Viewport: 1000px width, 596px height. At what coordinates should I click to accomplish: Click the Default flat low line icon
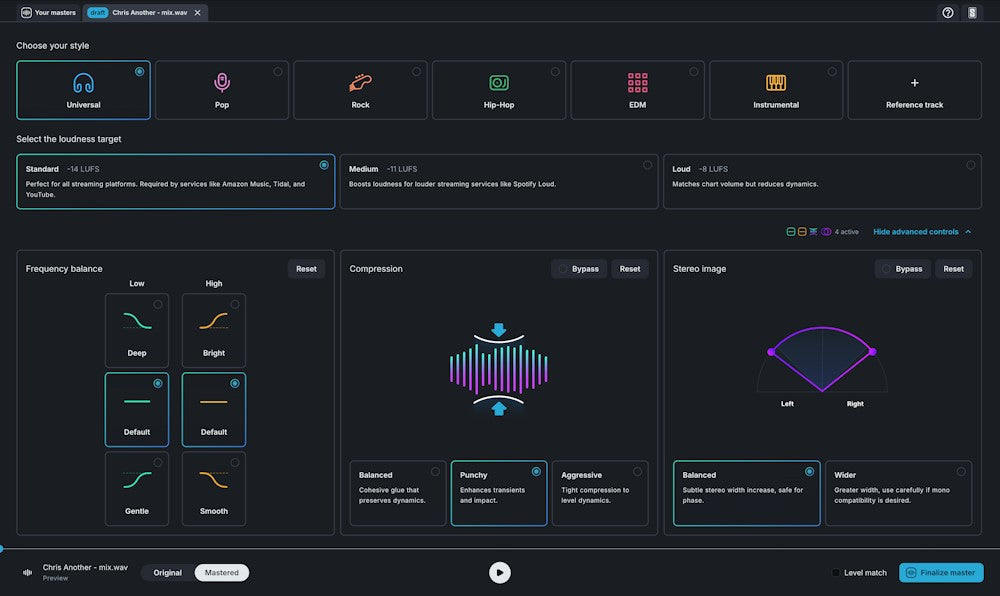coord(136,402)
